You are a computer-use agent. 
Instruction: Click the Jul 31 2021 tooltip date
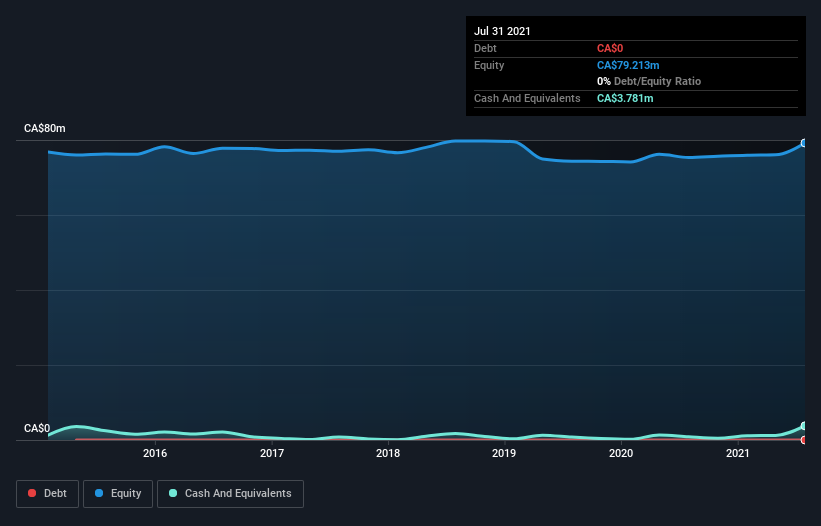pyautogui.click(x=502, y=31)
